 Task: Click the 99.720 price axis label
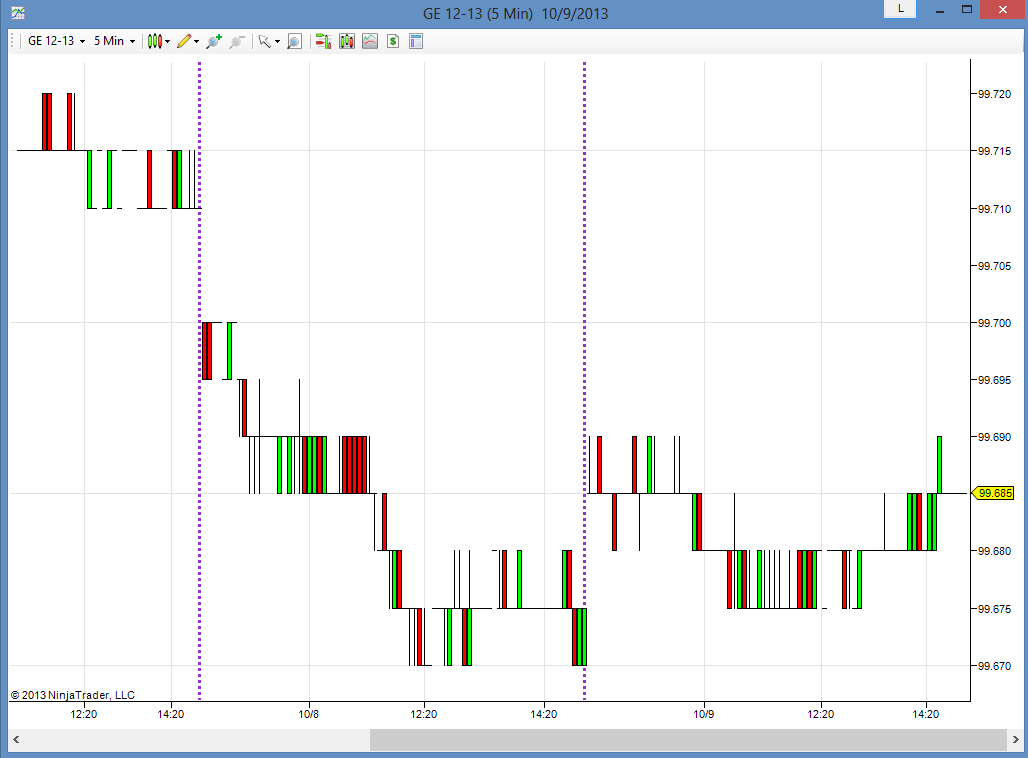pos(994,94)
